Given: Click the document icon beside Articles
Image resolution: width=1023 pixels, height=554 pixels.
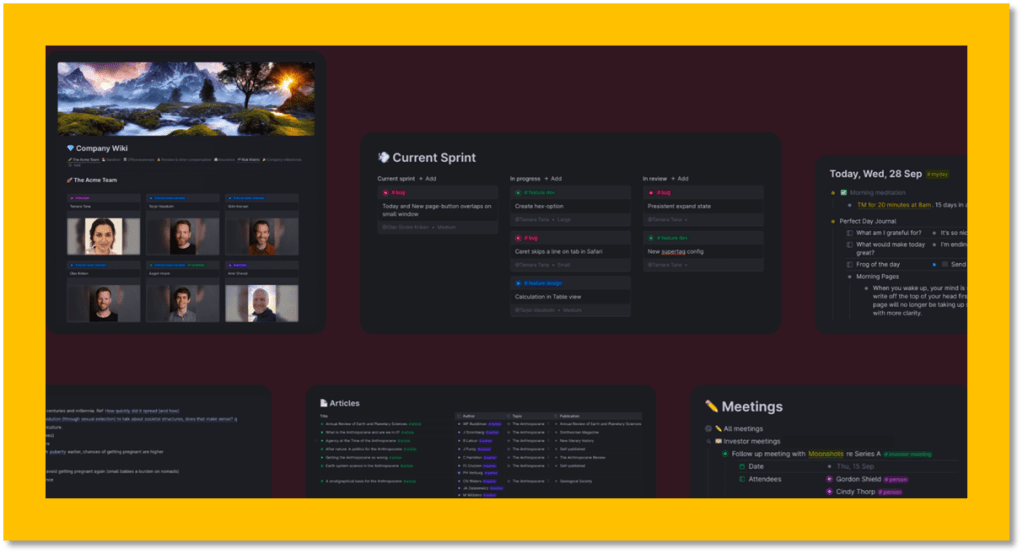Looking at the screenshot, I should [324, 402].
